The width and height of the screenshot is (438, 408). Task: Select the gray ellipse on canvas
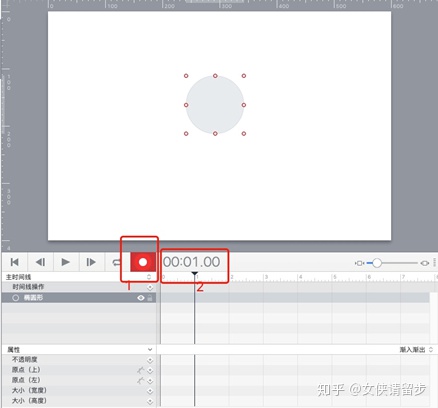coord(215,105)
